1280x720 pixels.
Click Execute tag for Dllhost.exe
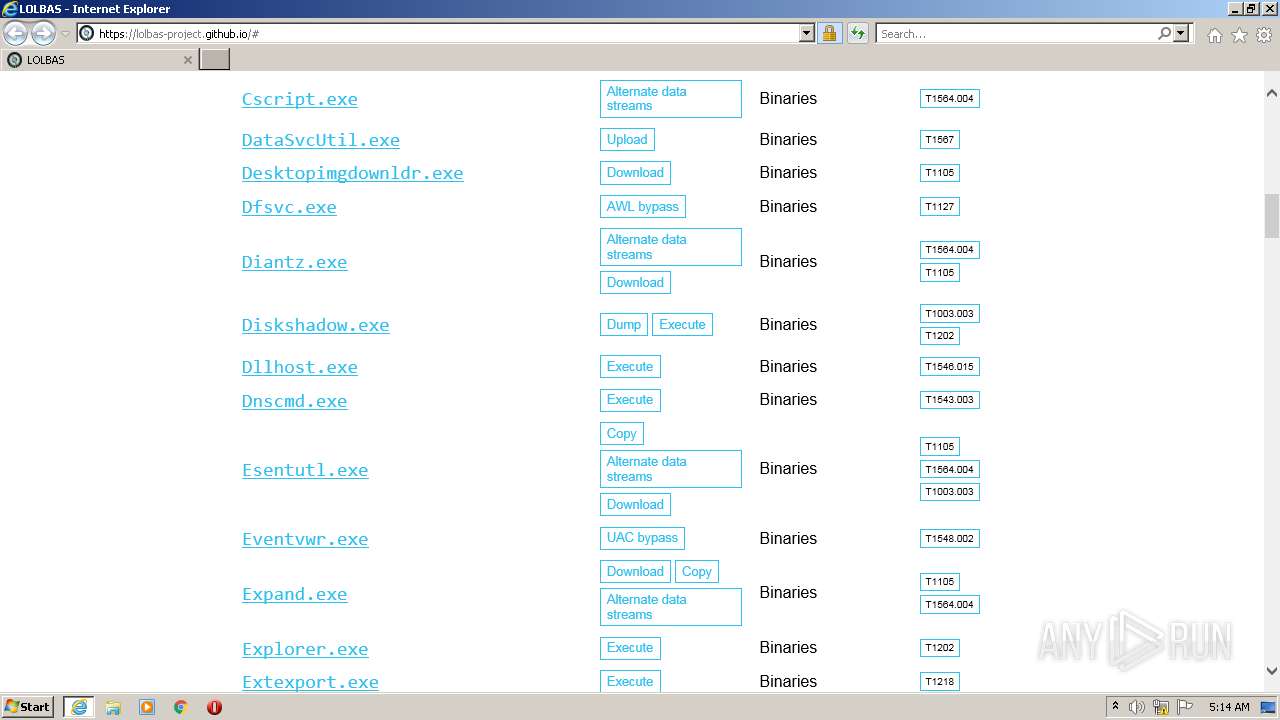point(630,366)
